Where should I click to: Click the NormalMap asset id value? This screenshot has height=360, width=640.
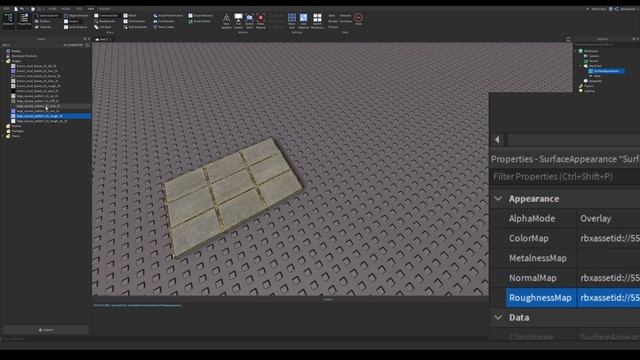[x=609, y=278]
